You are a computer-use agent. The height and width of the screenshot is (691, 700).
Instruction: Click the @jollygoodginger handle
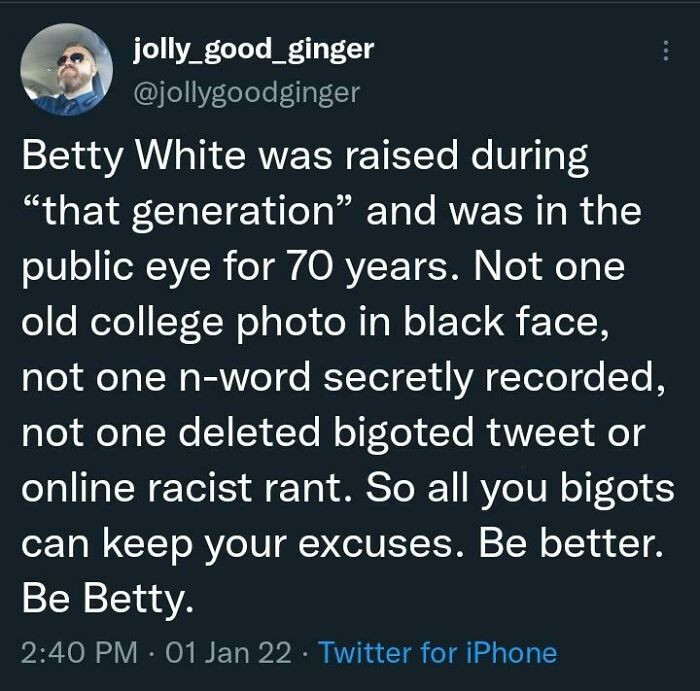pos(246,92)
